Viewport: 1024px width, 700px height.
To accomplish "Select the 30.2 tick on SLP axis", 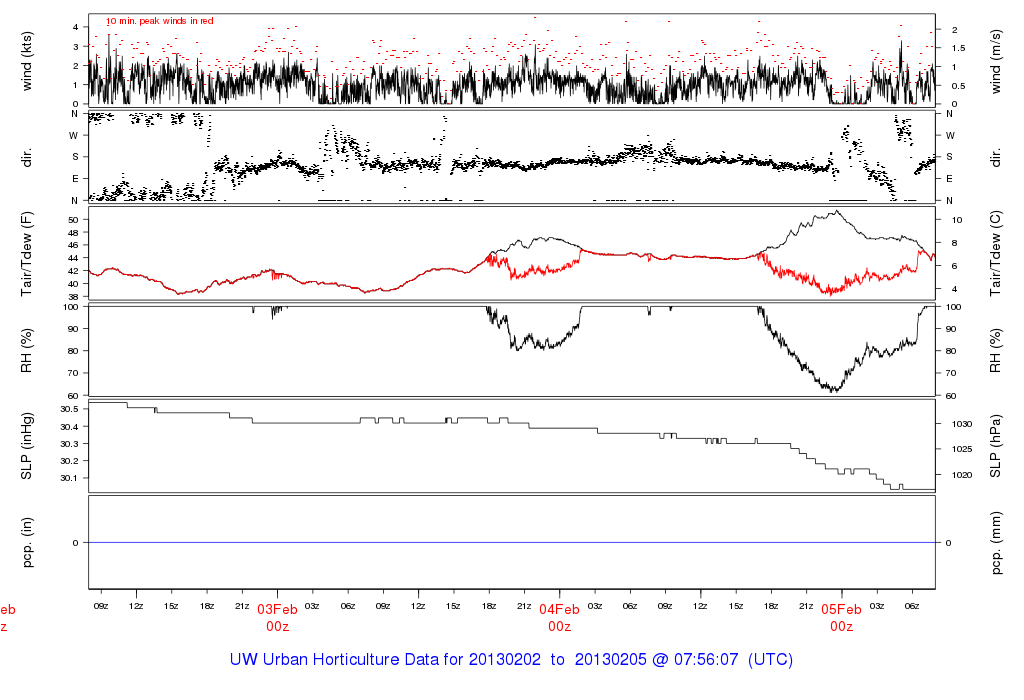I will 69,461.
